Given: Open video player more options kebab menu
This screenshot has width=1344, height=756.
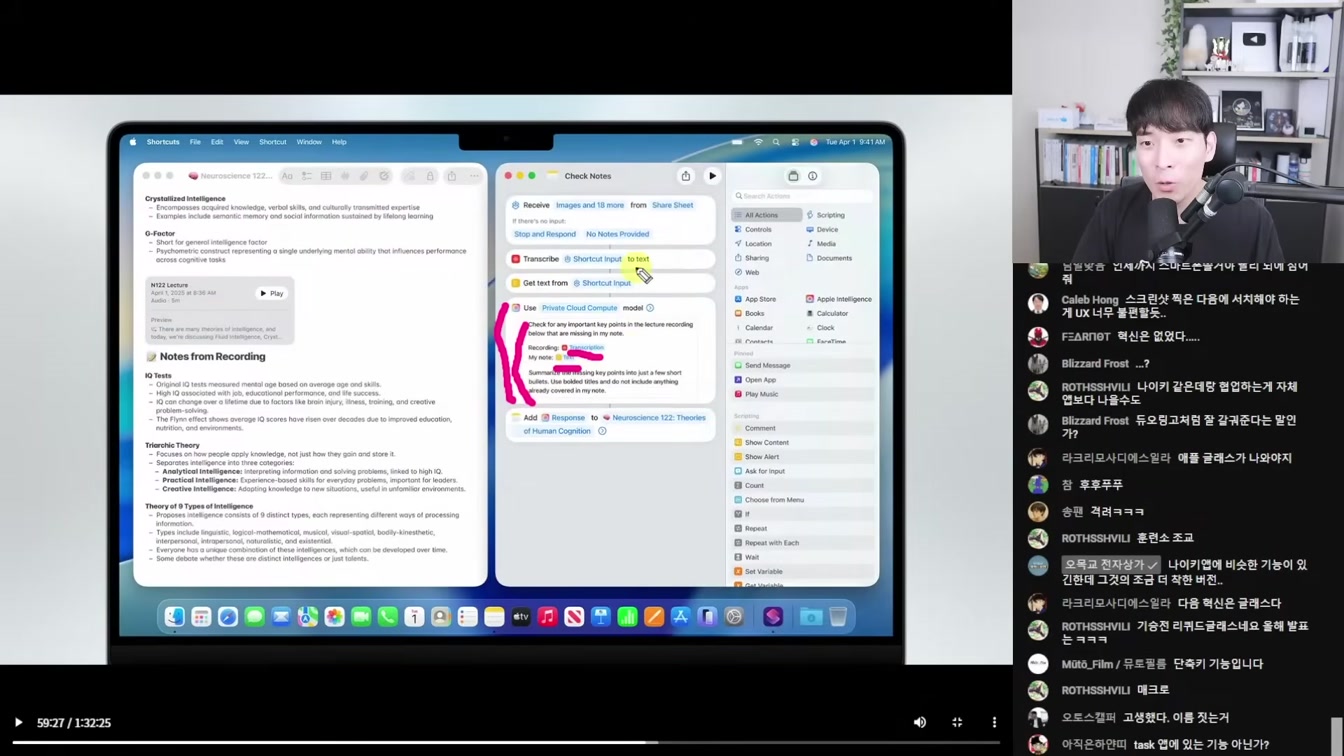Looking at the screenshot, I should pos(994,722).
